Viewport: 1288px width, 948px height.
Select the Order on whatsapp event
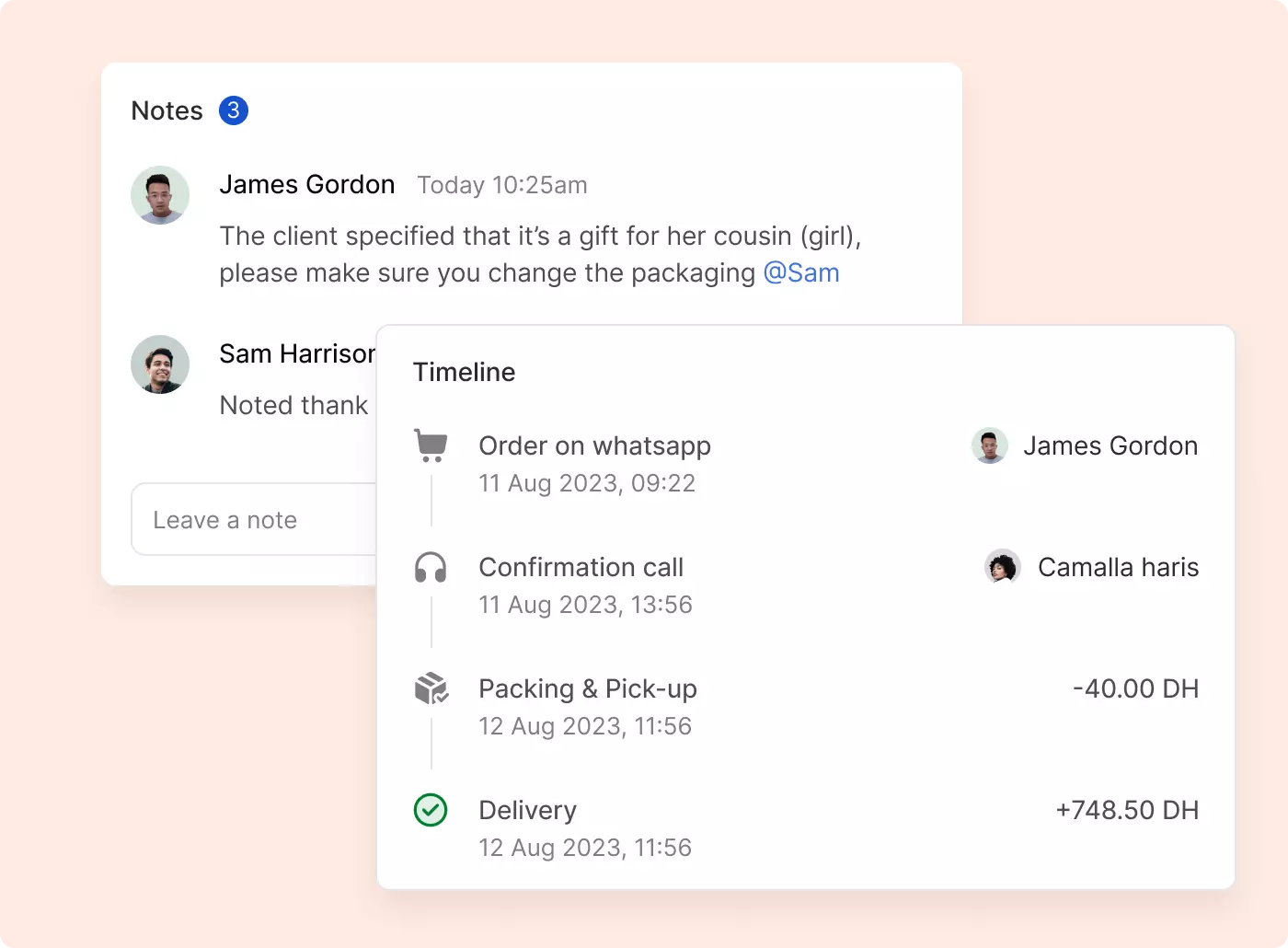594,446
